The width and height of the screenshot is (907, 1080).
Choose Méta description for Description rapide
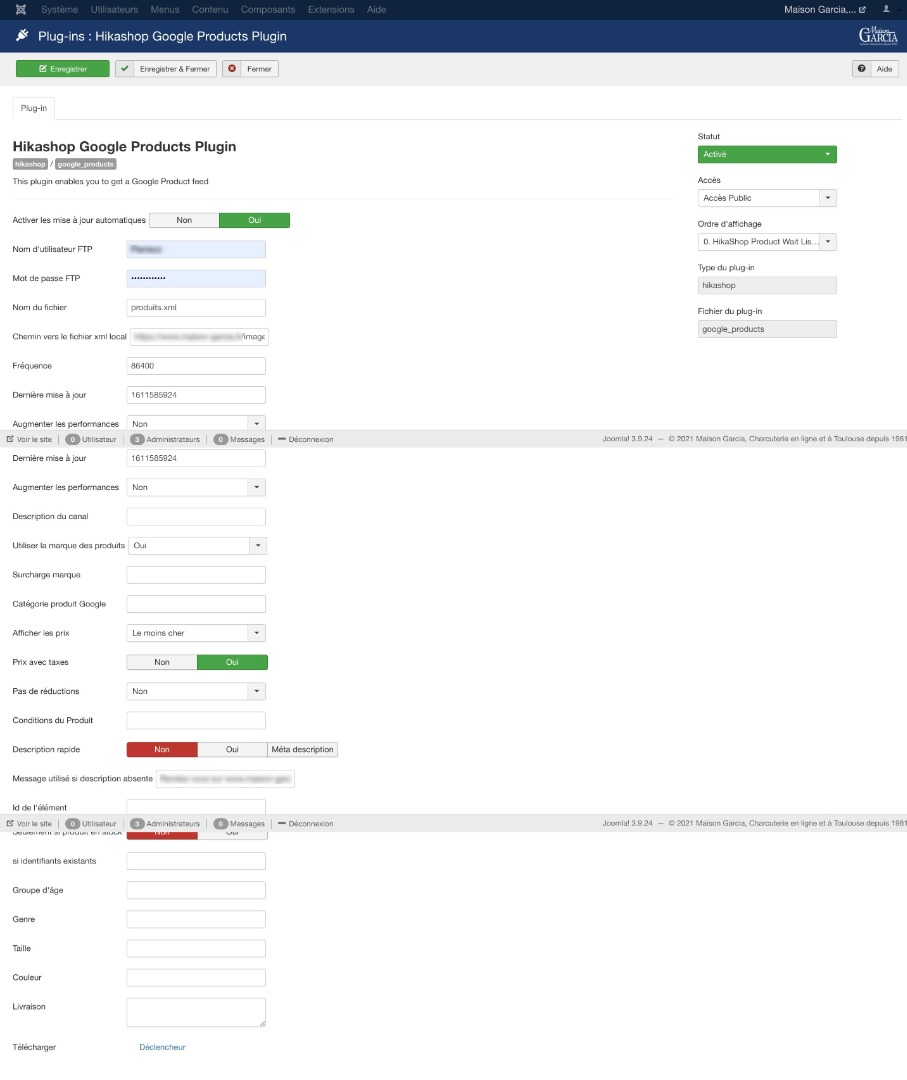(x=302, y=749)
